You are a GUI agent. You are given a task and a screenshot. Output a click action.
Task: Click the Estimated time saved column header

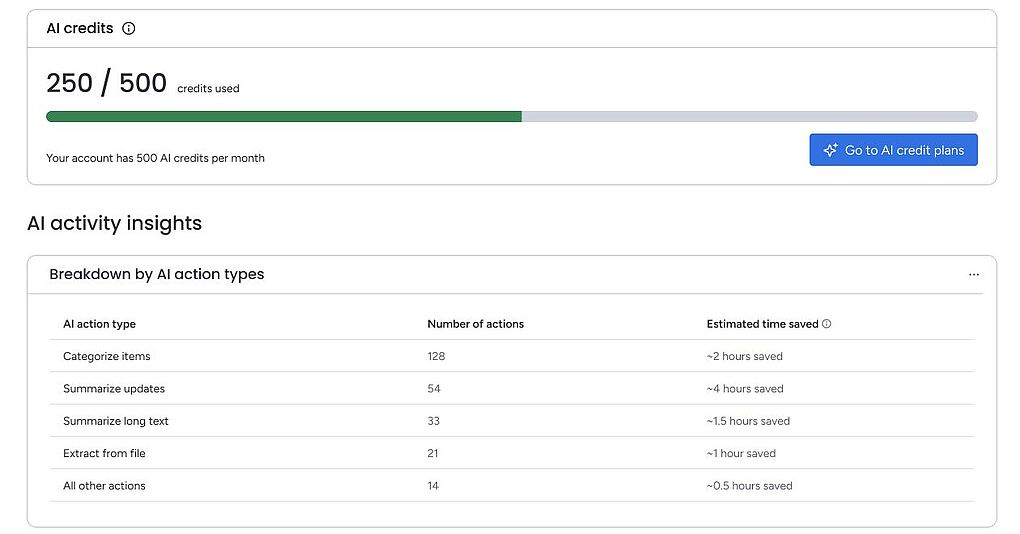762,324
